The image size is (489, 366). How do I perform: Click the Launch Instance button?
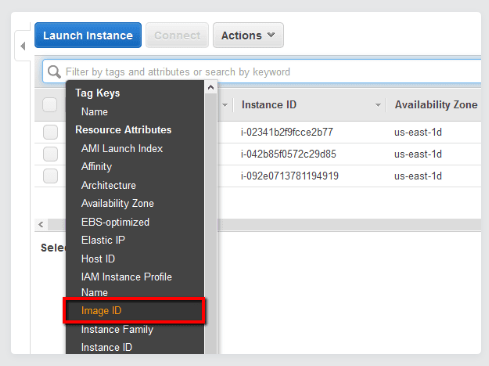point(88,35)
